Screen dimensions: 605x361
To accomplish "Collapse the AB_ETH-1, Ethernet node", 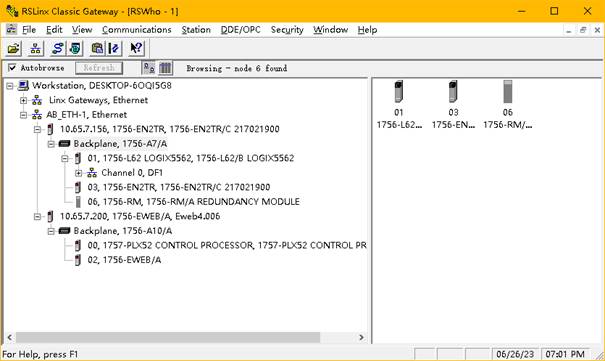I will coord(24,115).
